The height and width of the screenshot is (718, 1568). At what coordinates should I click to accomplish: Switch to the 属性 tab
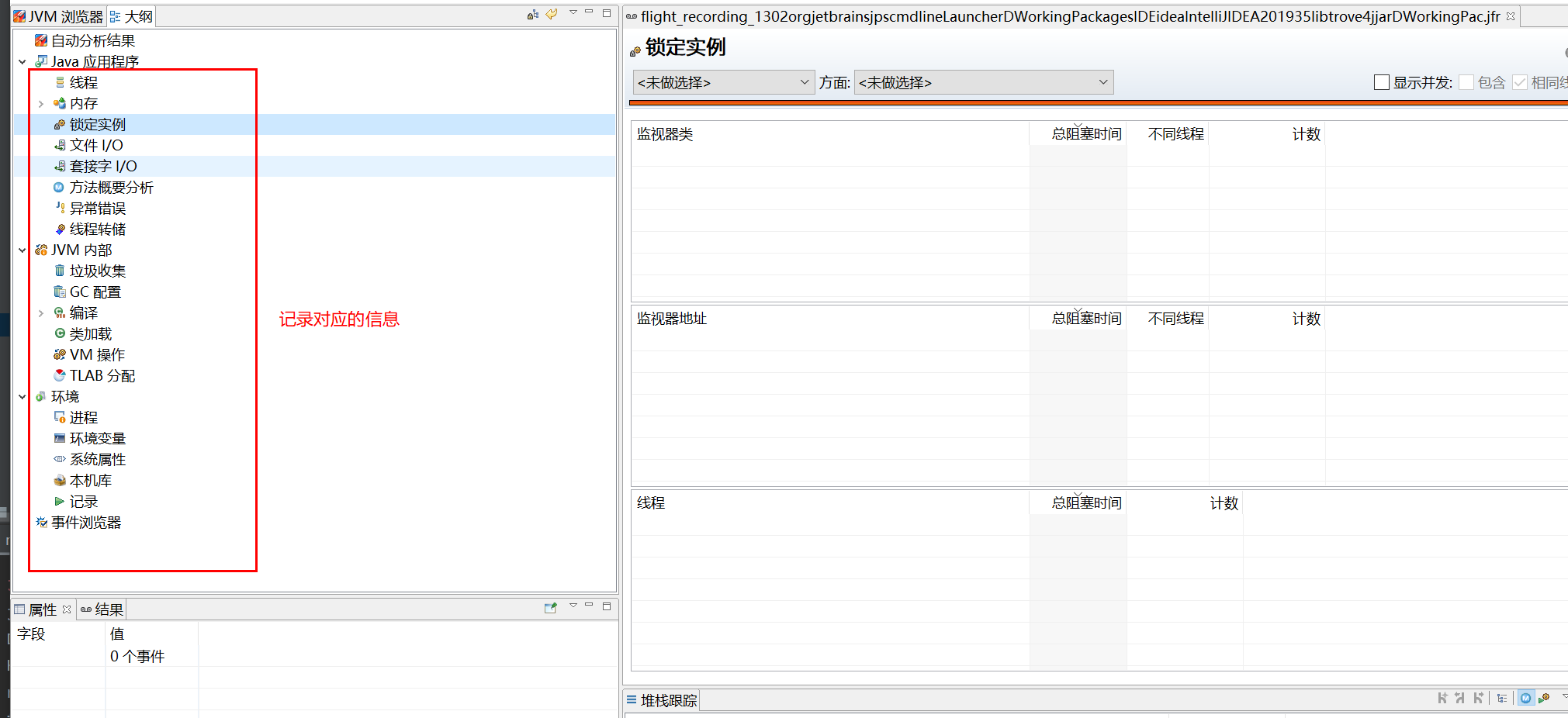pos(43,609)
